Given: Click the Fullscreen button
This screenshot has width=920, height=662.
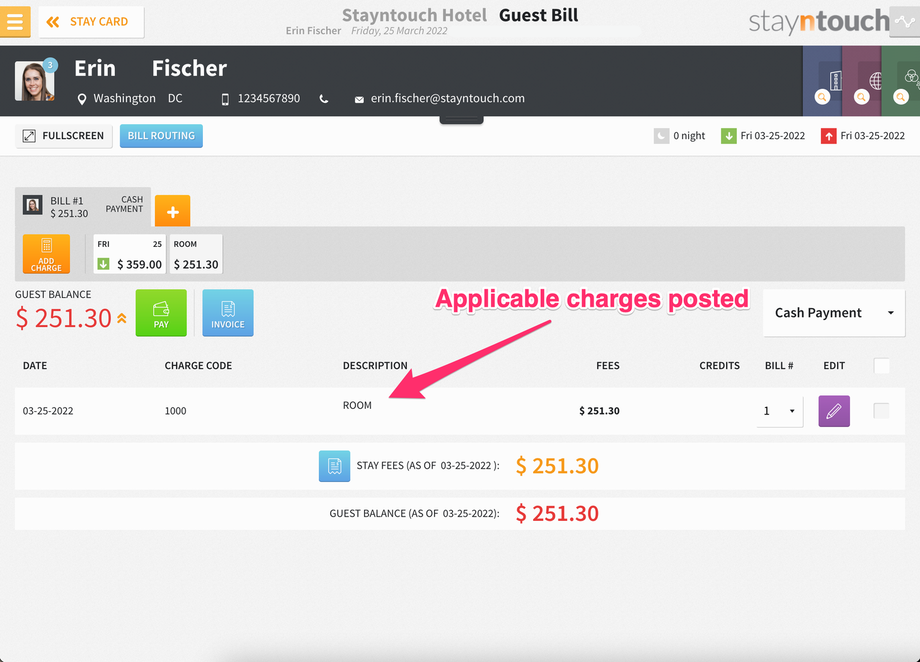Looking at the screenshot, I should [x=63, y=136].
